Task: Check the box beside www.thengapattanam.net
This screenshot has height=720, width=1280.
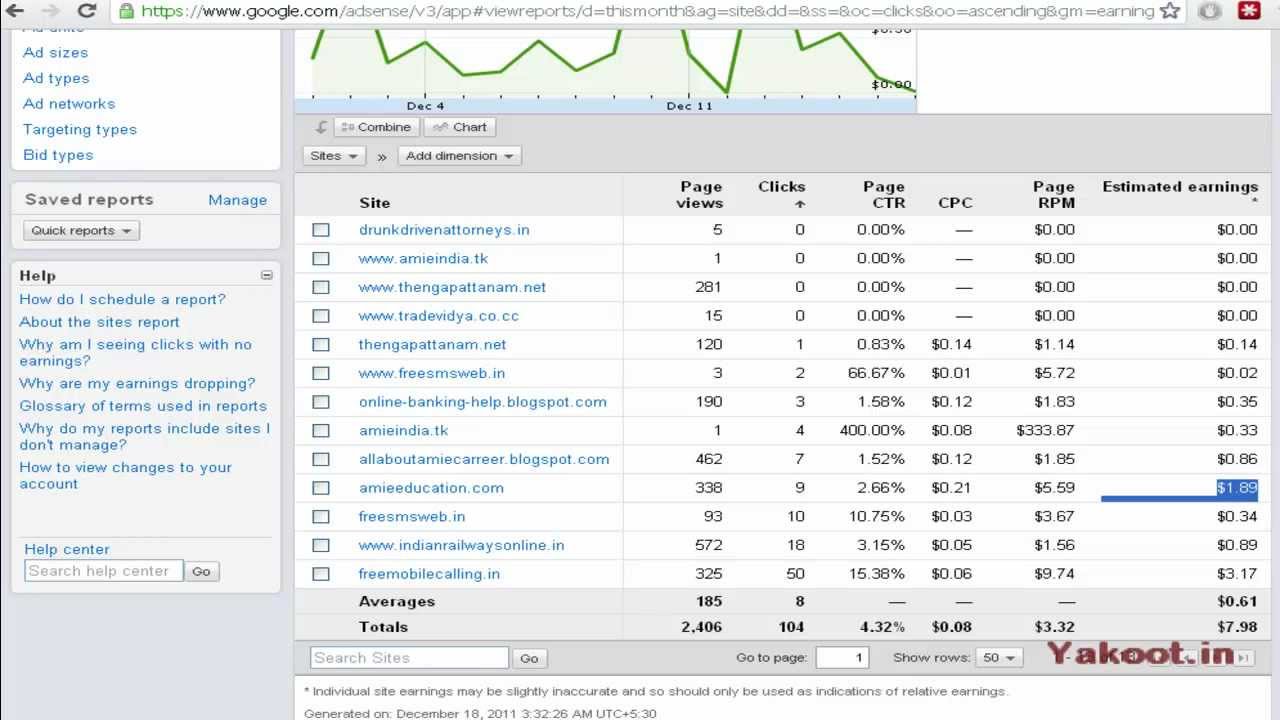Action: [x=321, y=287]
